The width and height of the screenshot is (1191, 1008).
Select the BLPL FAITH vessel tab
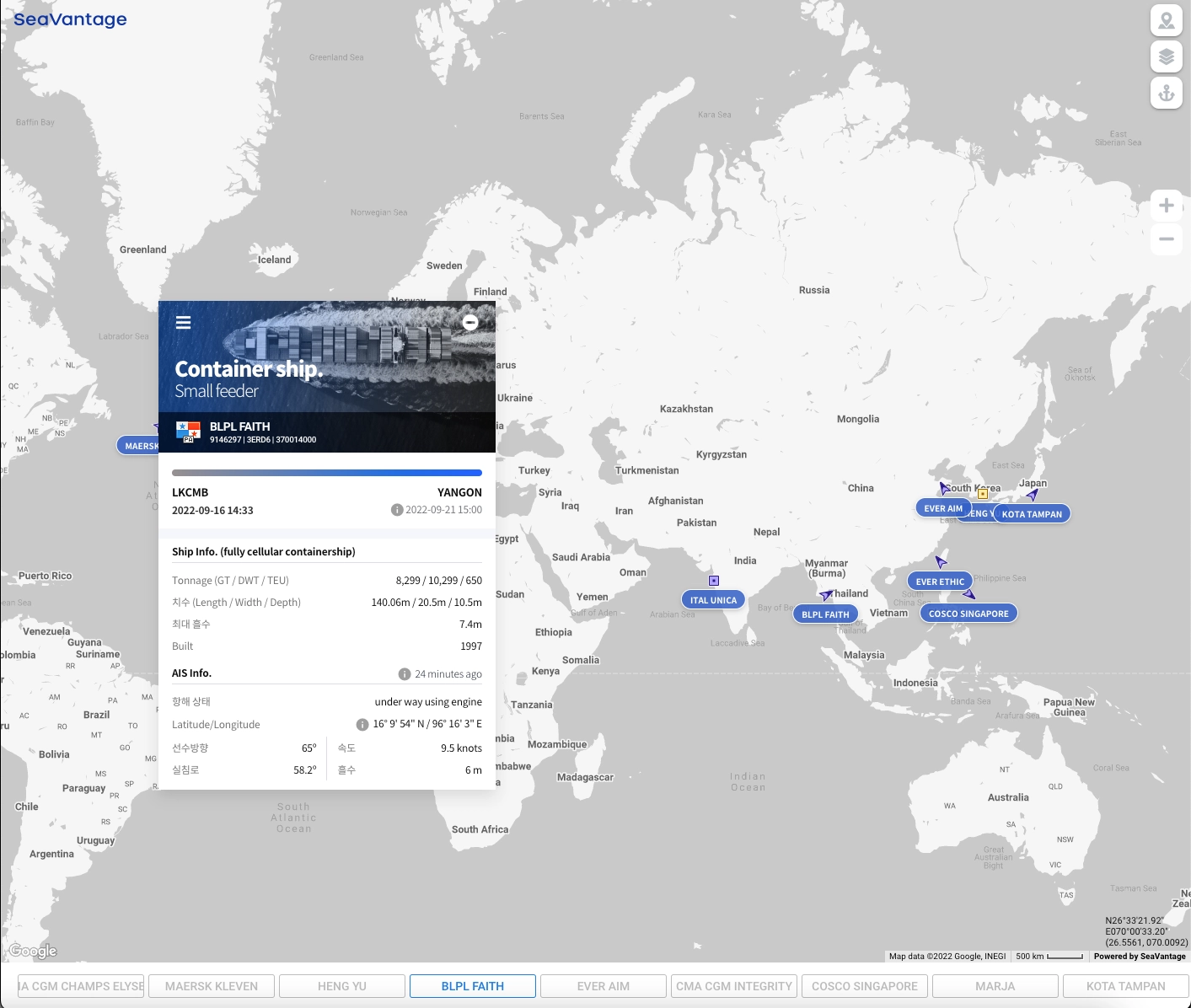[473, 986]
